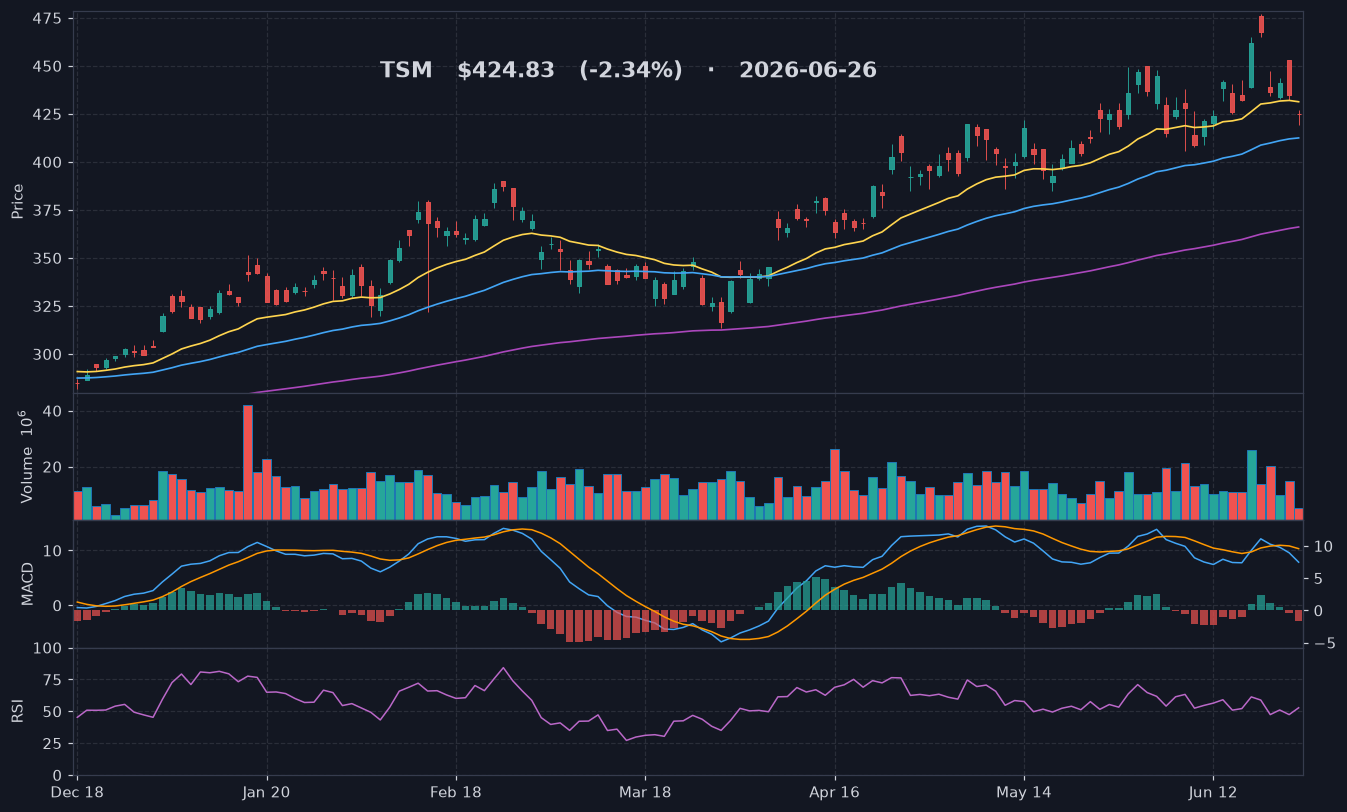The image size is (1347, 812).
Task: Click the 375 price axis tick
Action: coord(46,211)
